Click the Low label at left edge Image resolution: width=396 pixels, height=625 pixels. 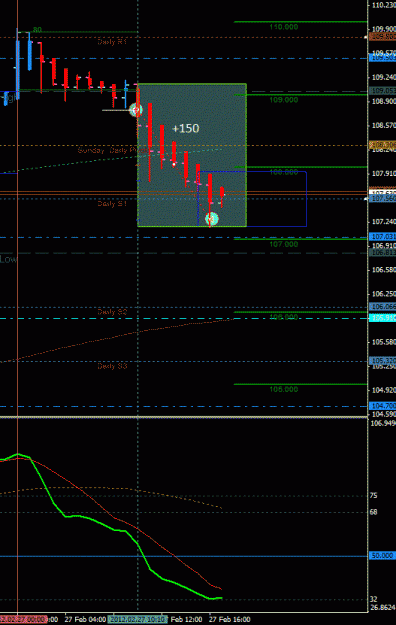click(x=8, y=259)
